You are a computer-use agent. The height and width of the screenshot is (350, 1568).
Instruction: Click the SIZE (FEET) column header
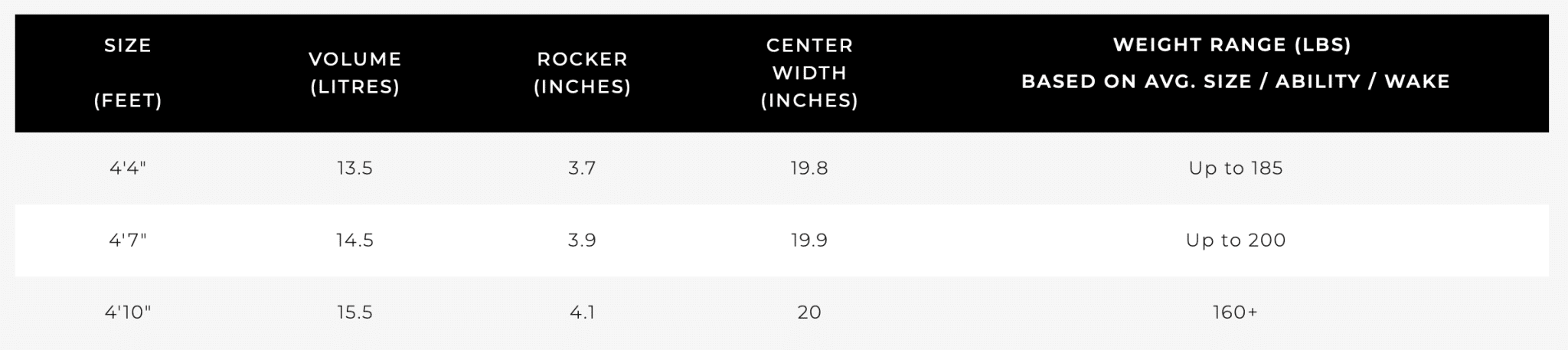(x=128, y=73)
